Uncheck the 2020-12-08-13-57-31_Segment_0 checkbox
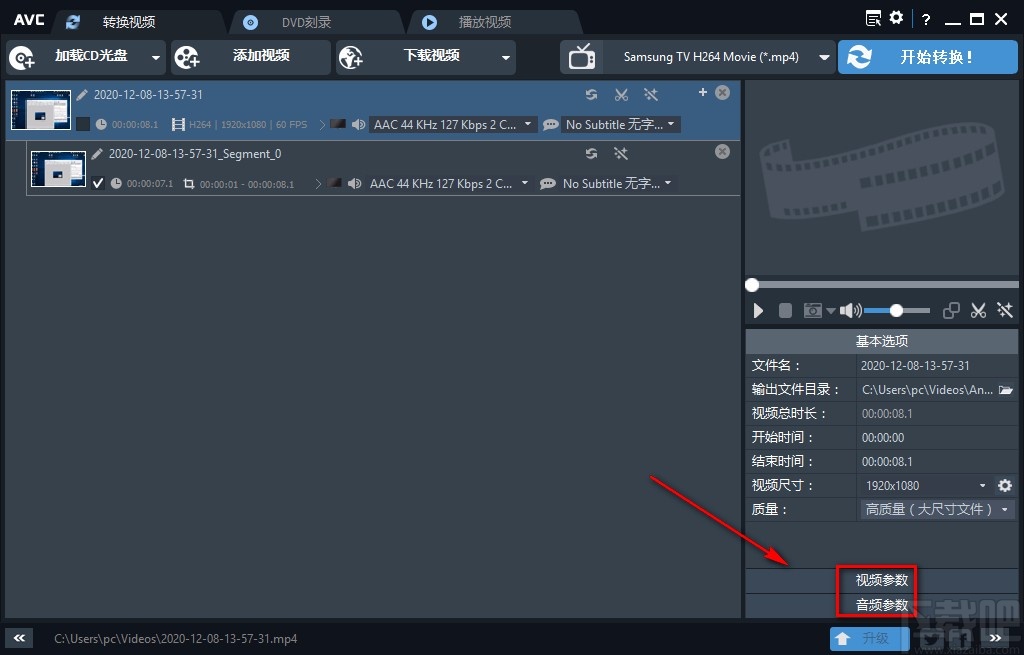This screenshot has width=1024, height=655. pyautogui.click(x=97, y=183)
